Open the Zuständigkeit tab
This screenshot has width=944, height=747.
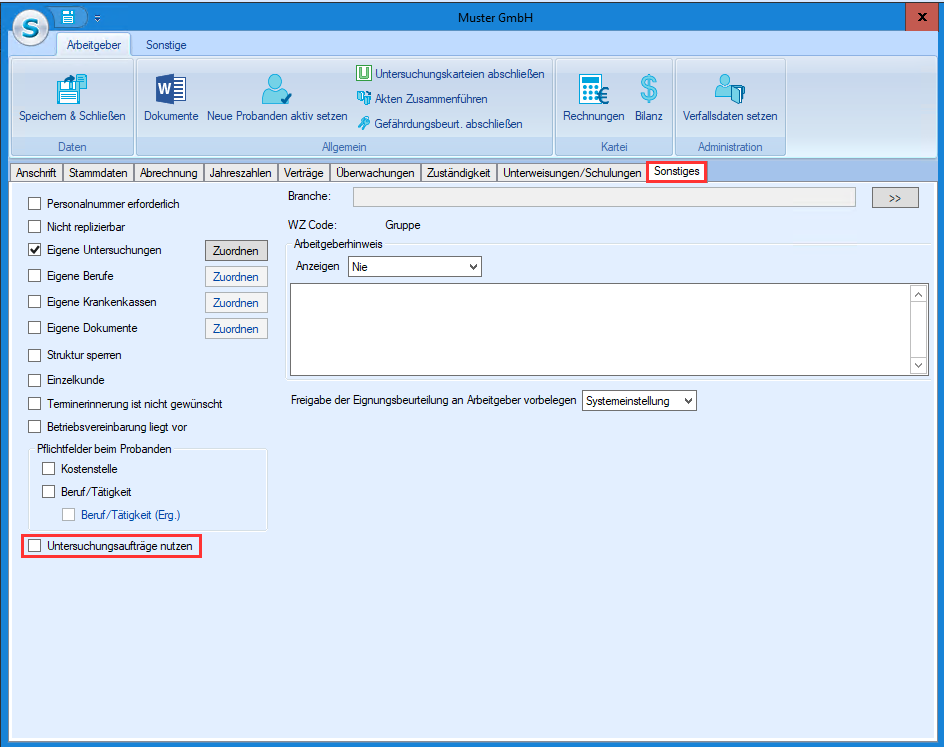[459, 173]
